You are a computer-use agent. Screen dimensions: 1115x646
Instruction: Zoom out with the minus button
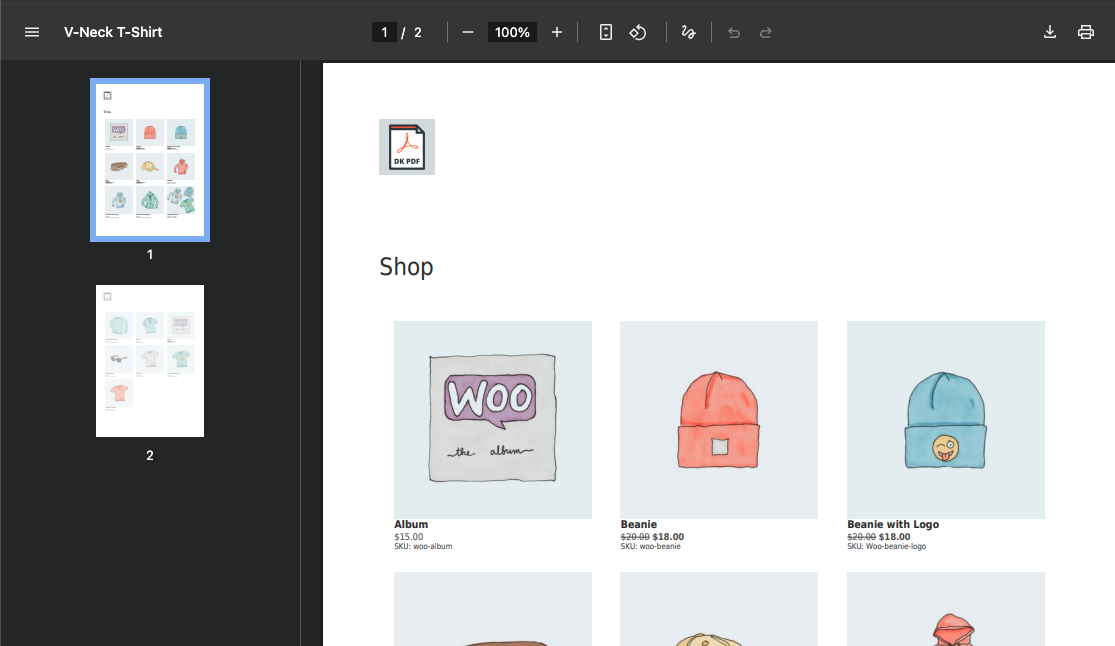(x=467, y=32)
